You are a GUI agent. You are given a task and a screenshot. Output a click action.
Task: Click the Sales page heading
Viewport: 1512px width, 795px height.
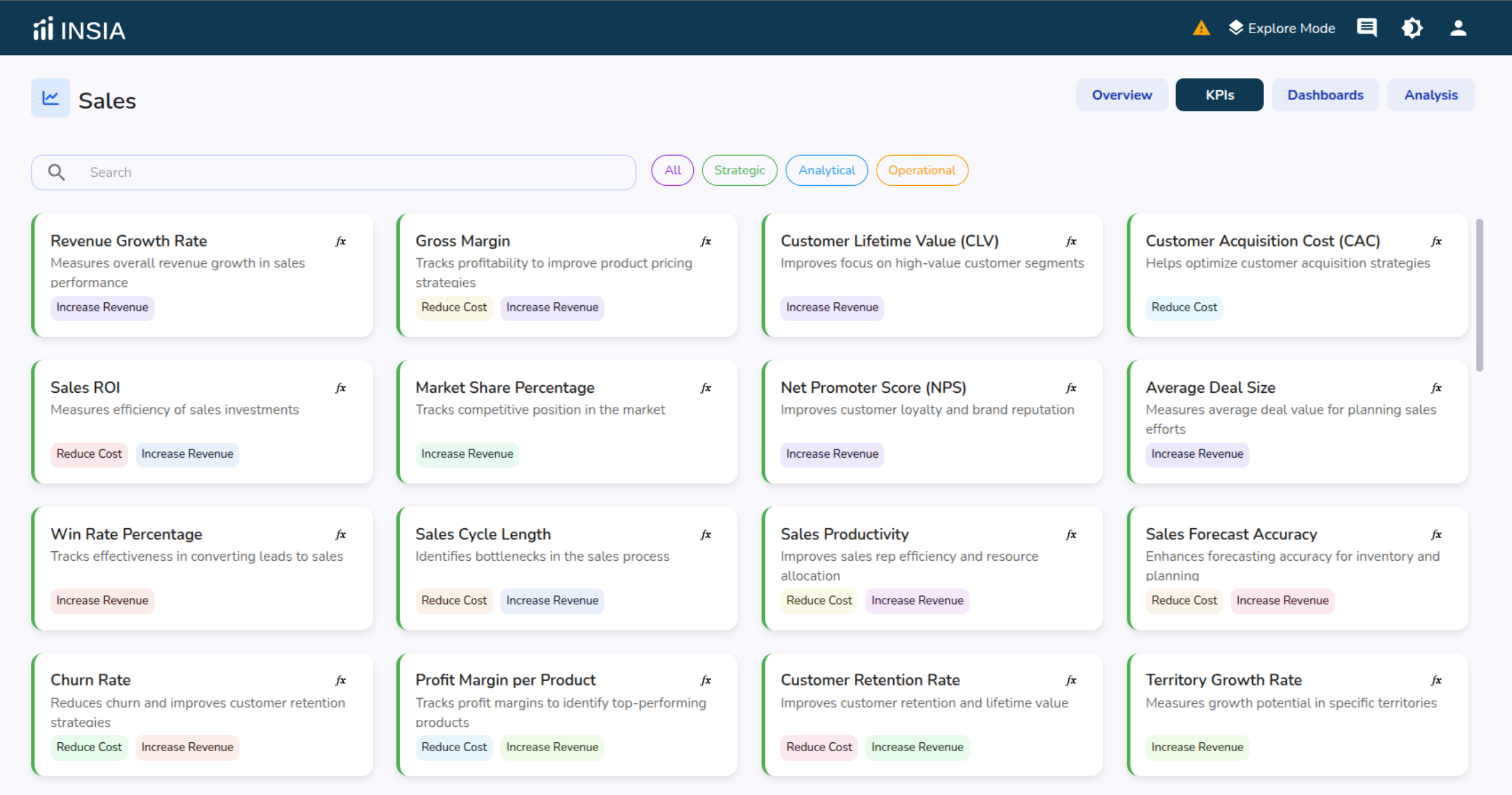(107, 101)
